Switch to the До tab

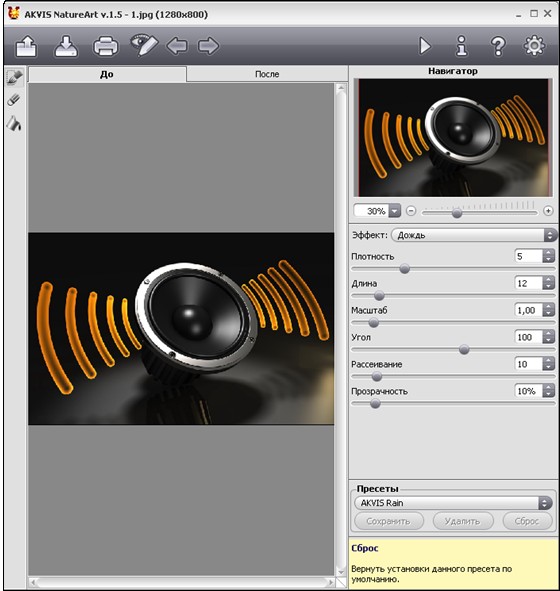tap(107, 74)
